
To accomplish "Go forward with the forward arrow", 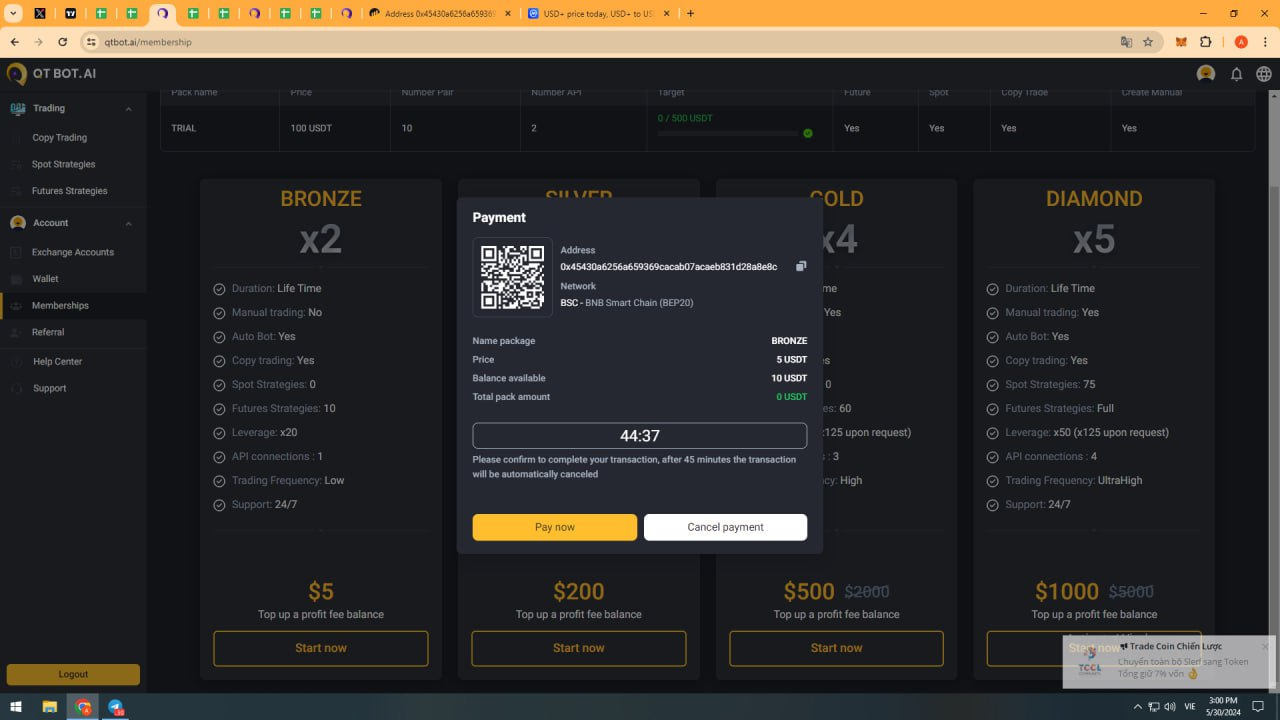I will [38, 42].
